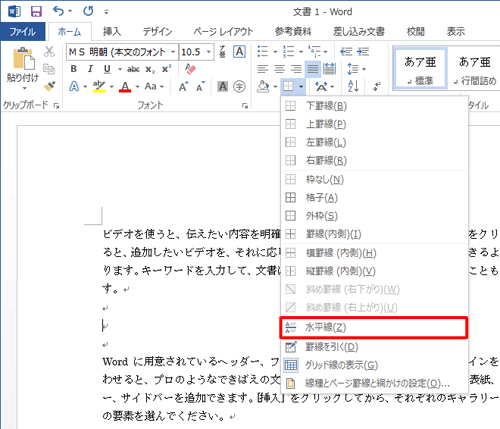500x429 pixels.
Task: Click the Cut scissors icon
Action: 49,51
